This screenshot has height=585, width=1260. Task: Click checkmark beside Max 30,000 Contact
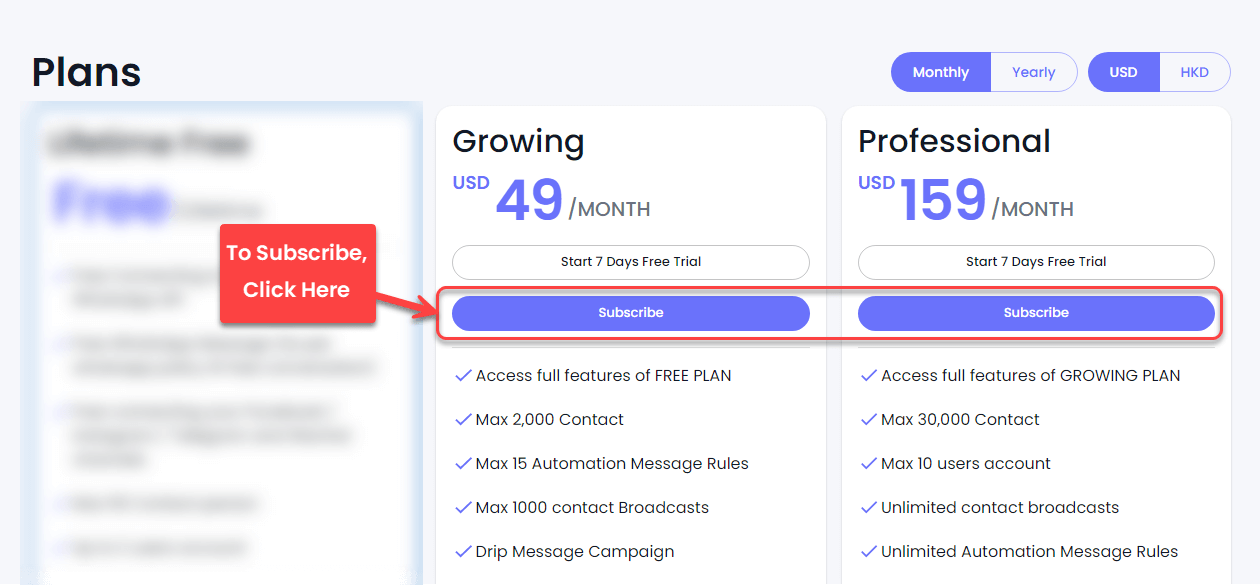click(x=869, y=420)
